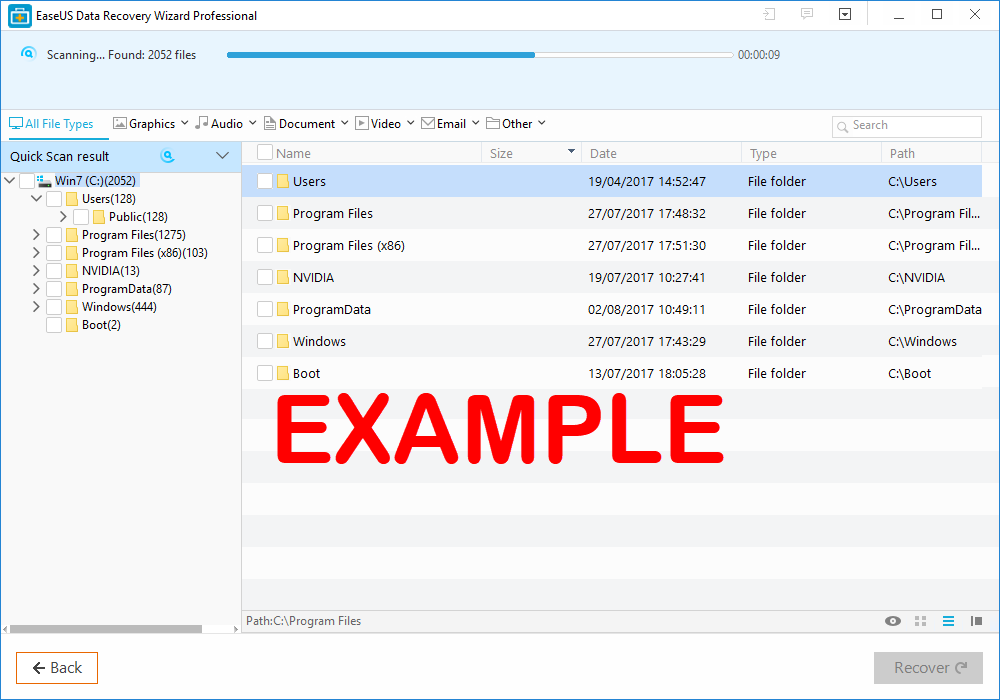This screenshot has height=700, width=1000.
Task: Sort by the Type column header
Action: coord(763,153)
